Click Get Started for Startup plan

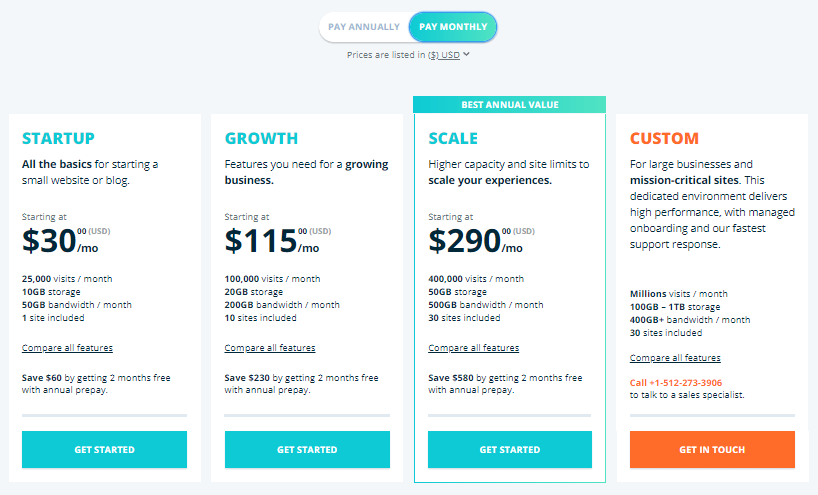104,449
